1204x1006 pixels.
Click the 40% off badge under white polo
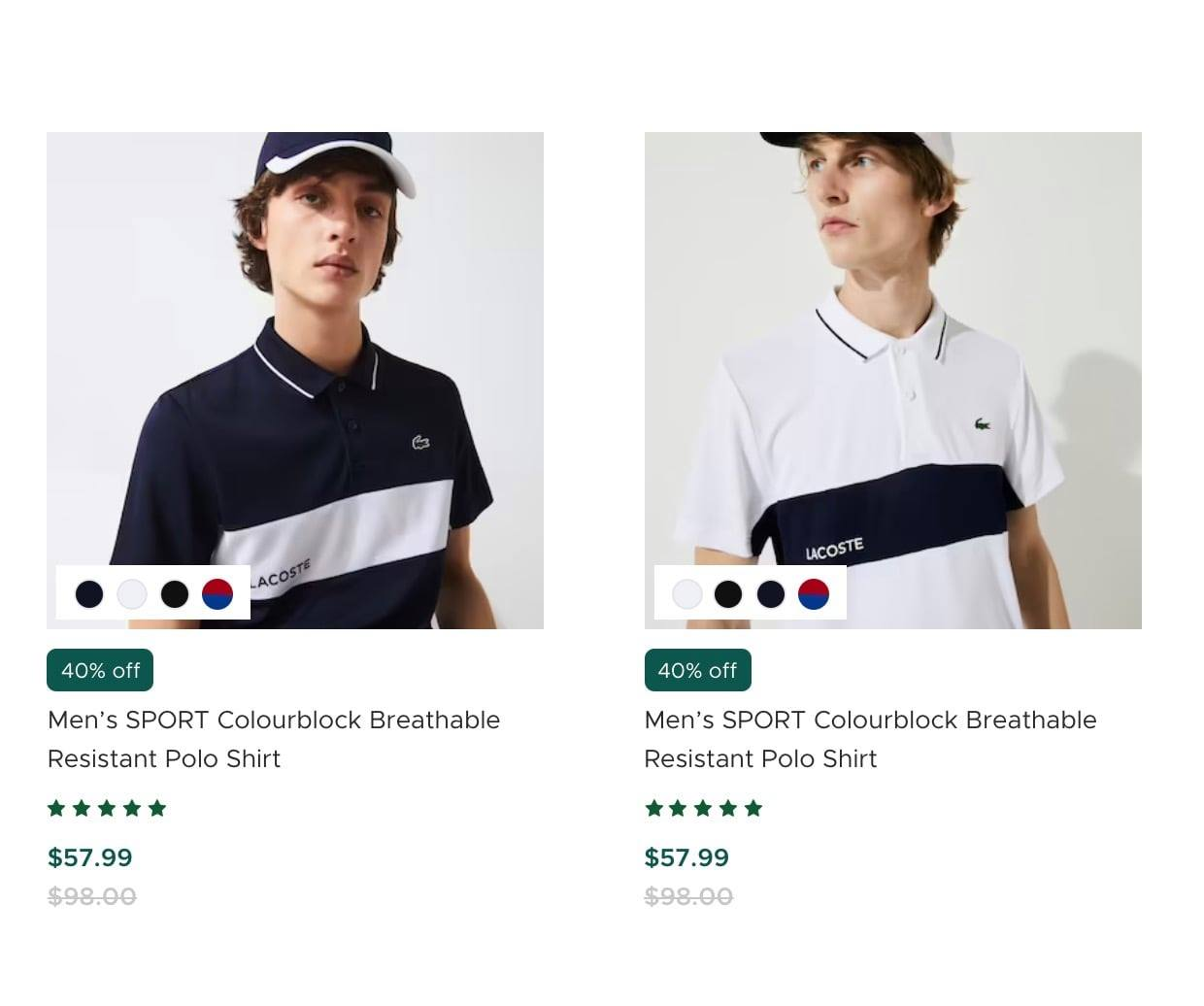[x=697, y=670]
